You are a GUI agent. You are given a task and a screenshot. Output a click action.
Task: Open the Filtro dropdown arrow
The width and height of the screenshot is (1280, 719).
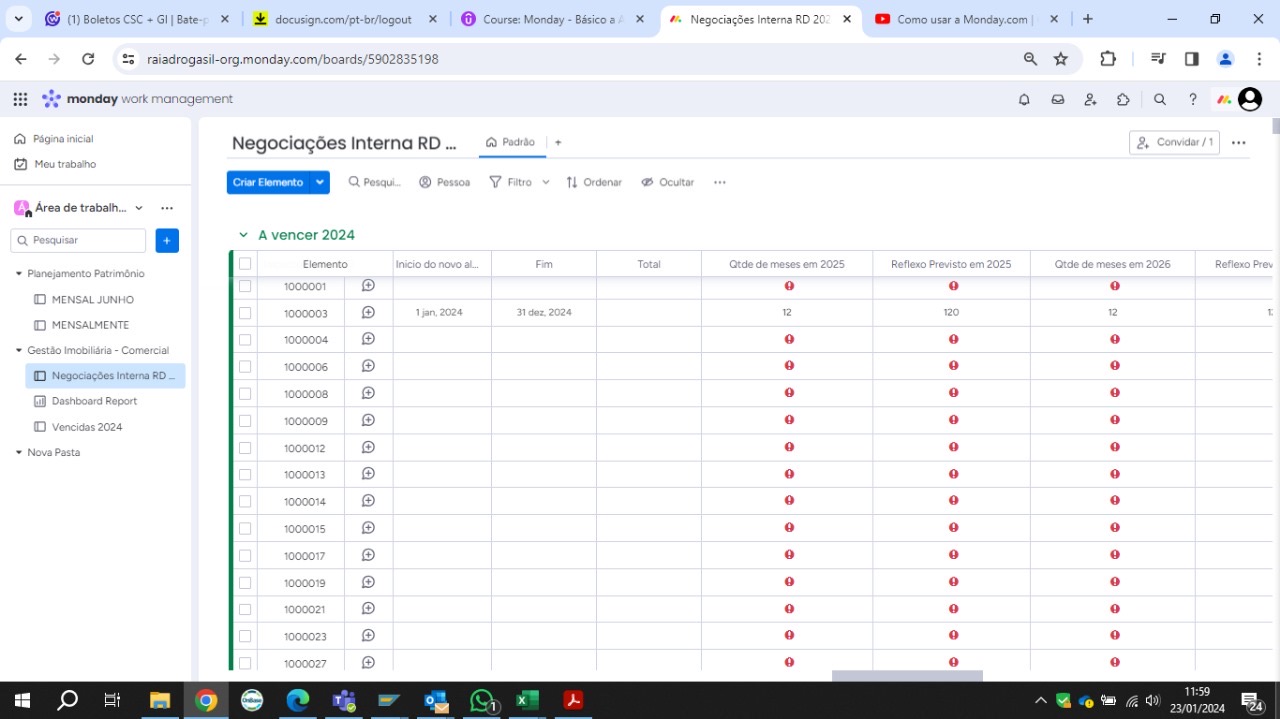pos(545,182)
